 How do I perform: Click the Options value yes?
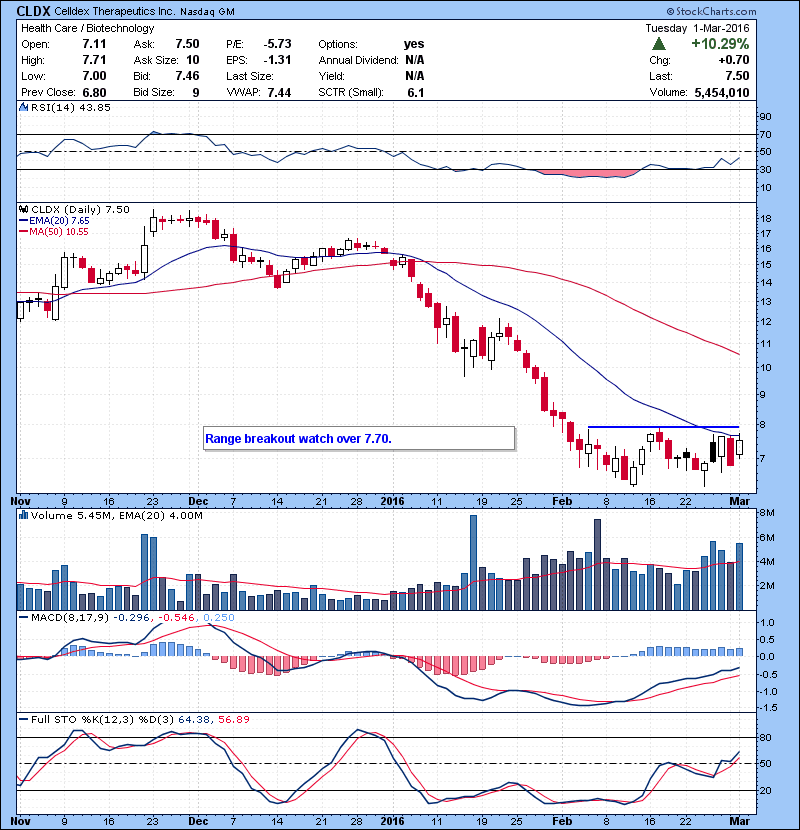(x=414, y=44)
